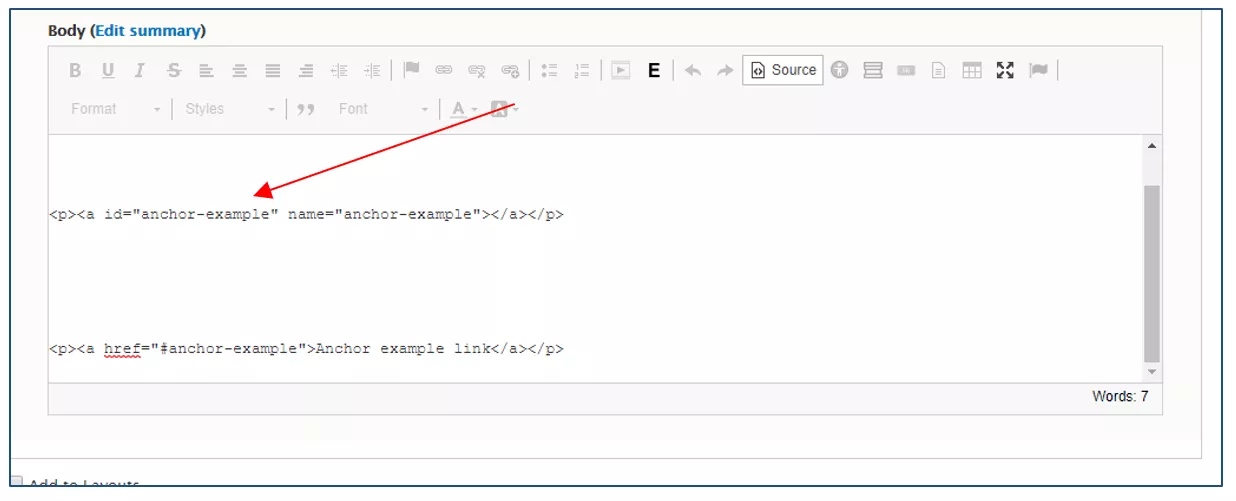Viewport: 1236px width, 501px height.
Task: Click the vertical scrollbar thumb
Action: click(x=1152, y=274)
